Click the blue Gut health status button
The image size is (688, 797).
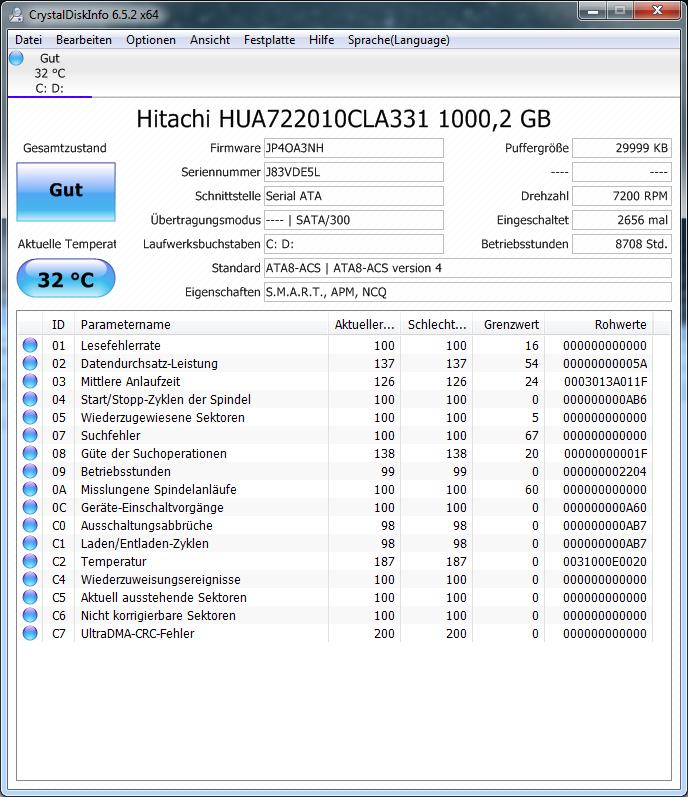click(66, 192)
